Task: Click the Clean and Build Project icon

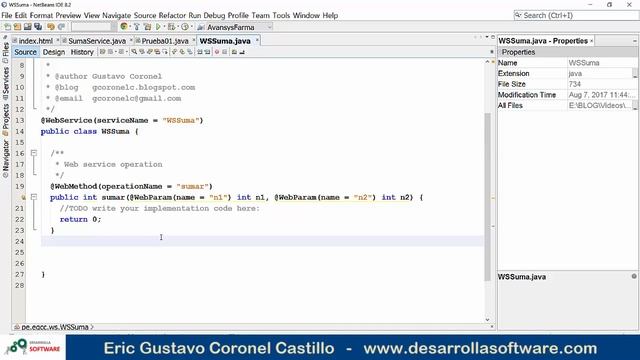Action: (147, 27)
